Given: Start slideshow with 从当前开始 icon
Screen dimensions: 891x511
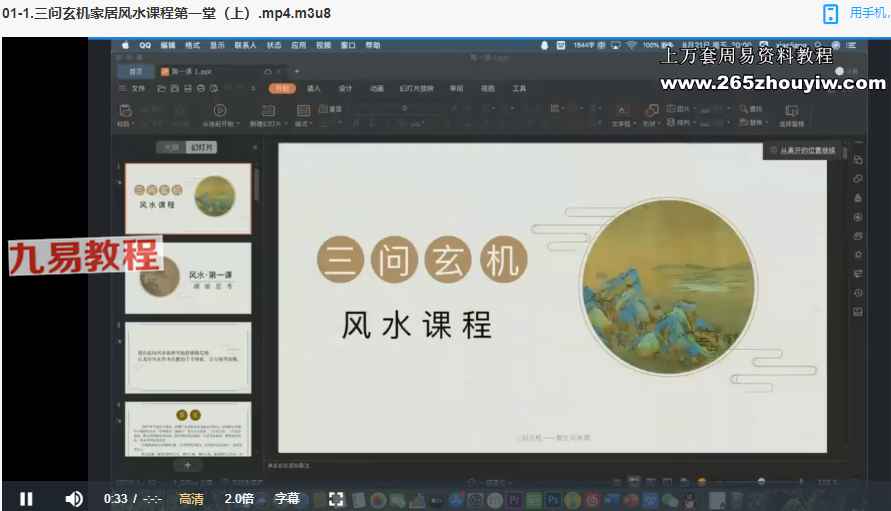Looking at the screenshot, I should (x=220, y=110).
